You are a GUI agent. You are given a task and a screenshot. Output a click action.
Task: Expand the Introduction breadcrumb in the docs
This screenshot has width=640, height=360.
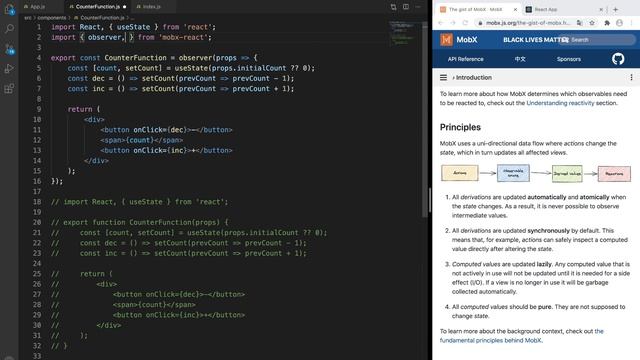[x=472, y=78]
